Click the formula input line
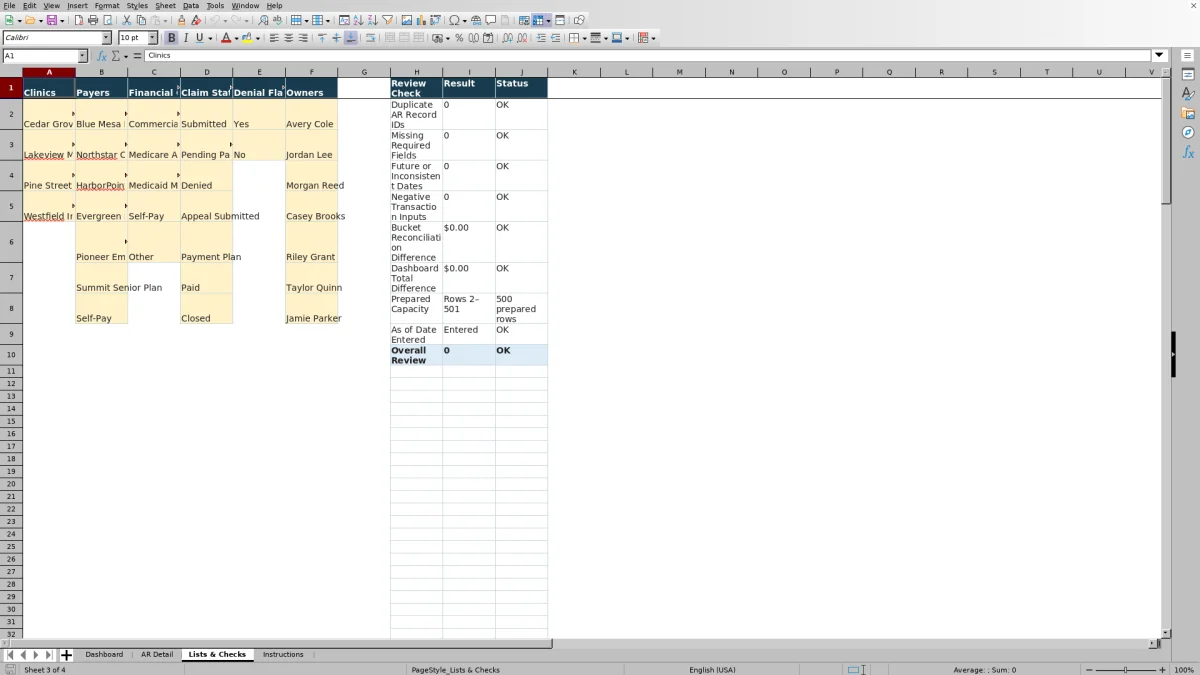The width and height of the screenshot is (1200, 675). 648,56
